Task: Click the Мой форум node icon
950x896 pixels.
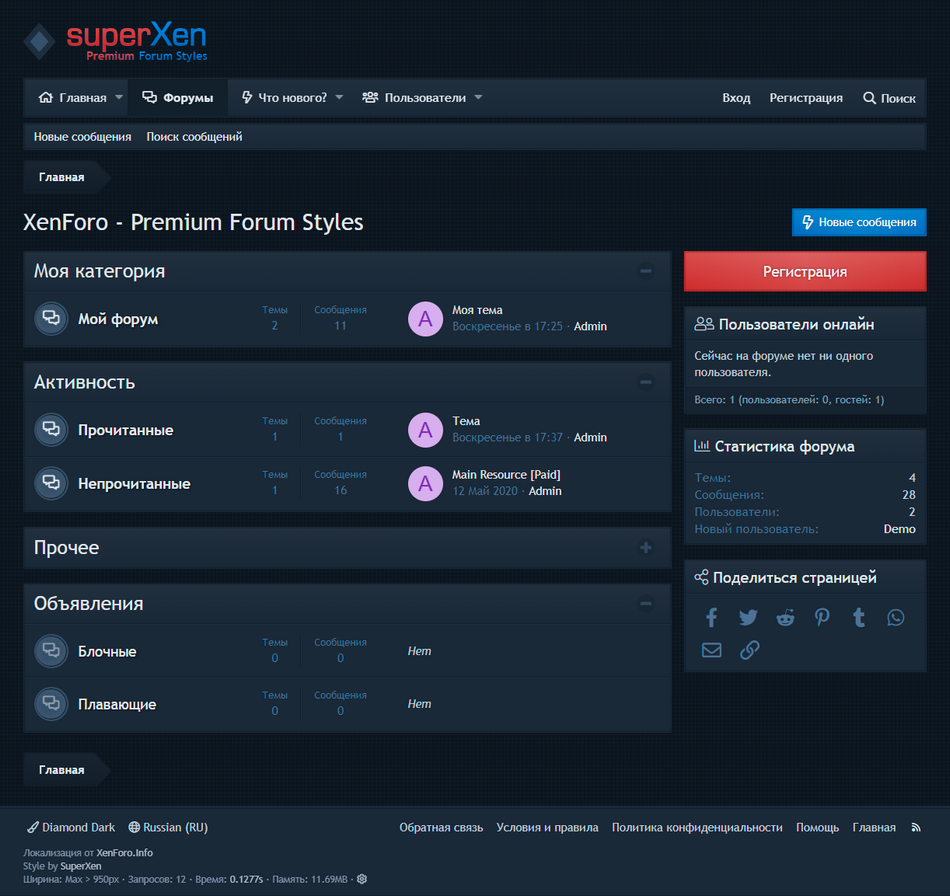Action: 51,319
